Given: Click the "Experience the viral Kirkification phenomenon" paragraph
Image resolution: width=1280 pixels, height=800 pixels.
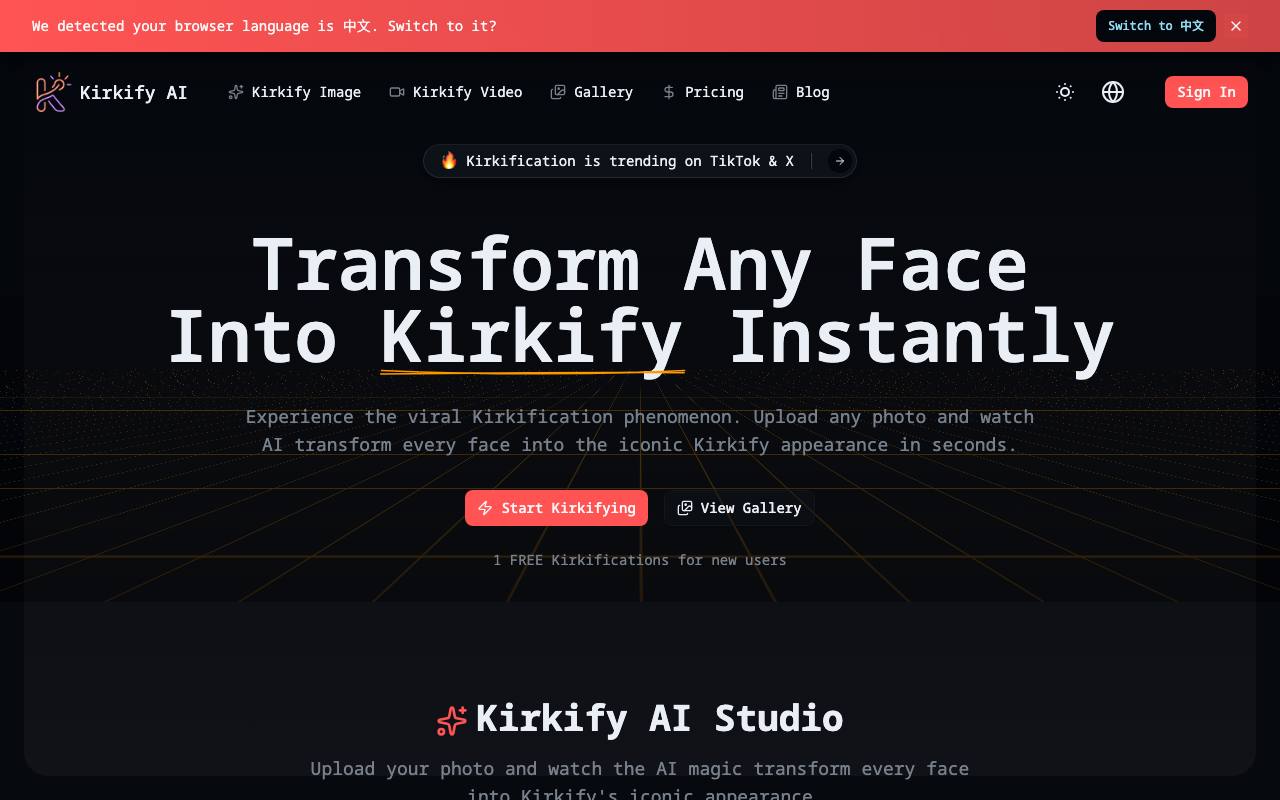Looking at the screenshot, I should point(640,431).
